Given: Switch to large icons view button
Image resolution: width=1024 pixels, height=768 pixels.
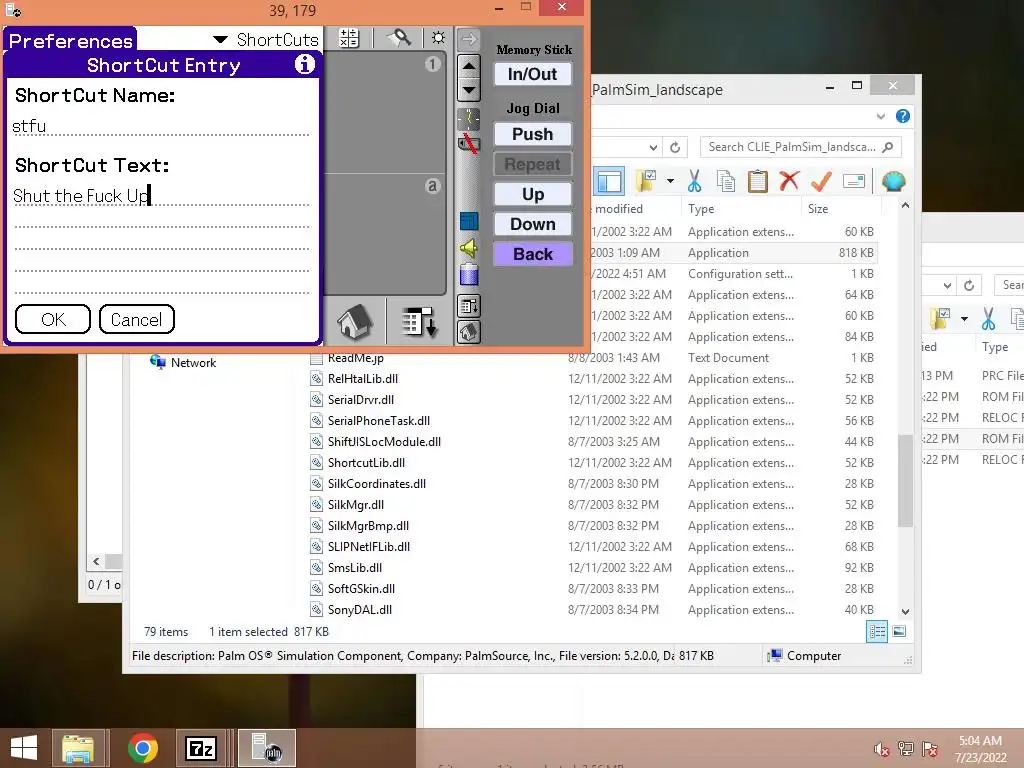Looking at the screenshot, I should [x=899, y=632].
